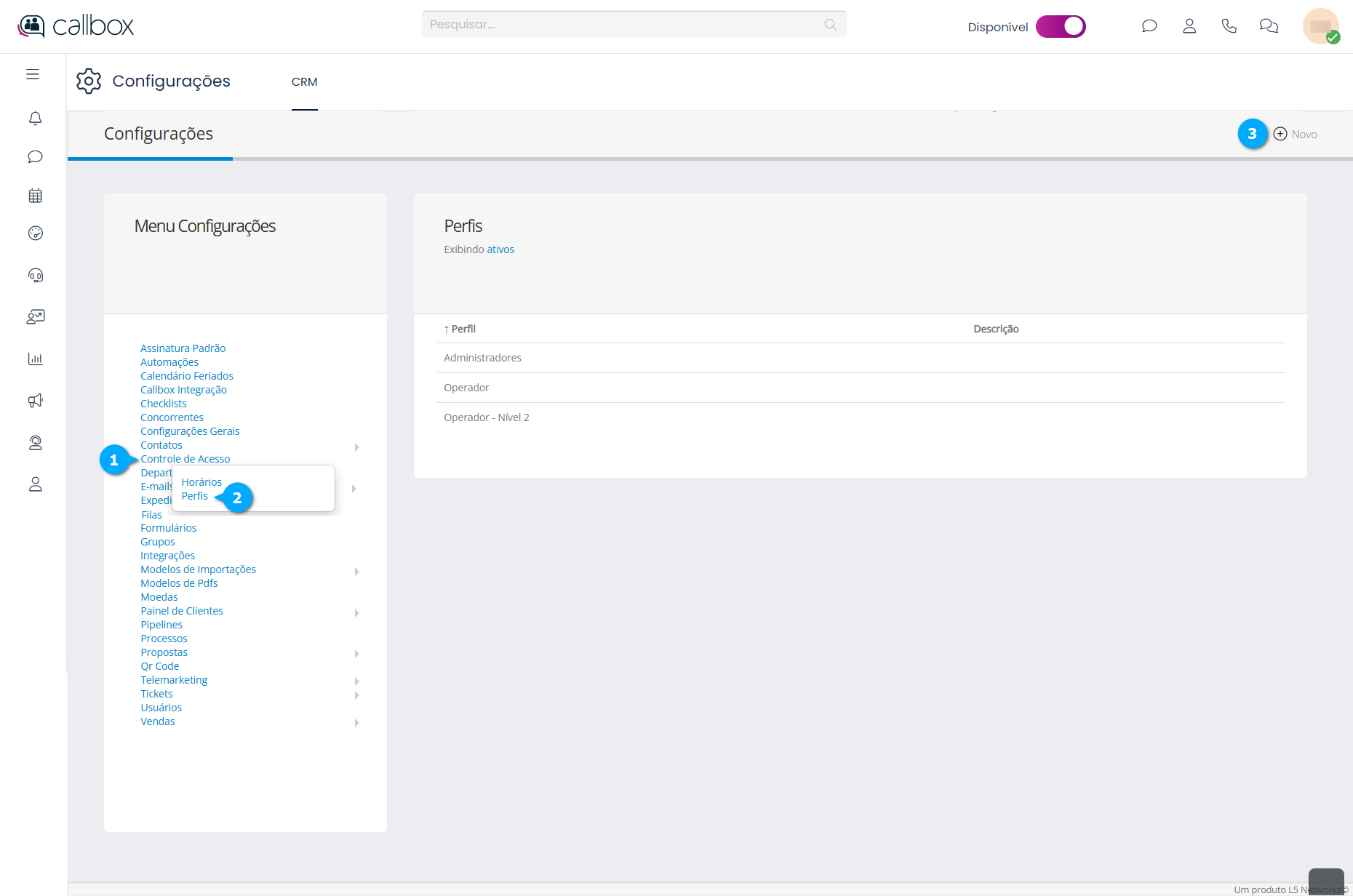Click the ativos filter link
Screen dimensions: 1353x896
point(500,249)
